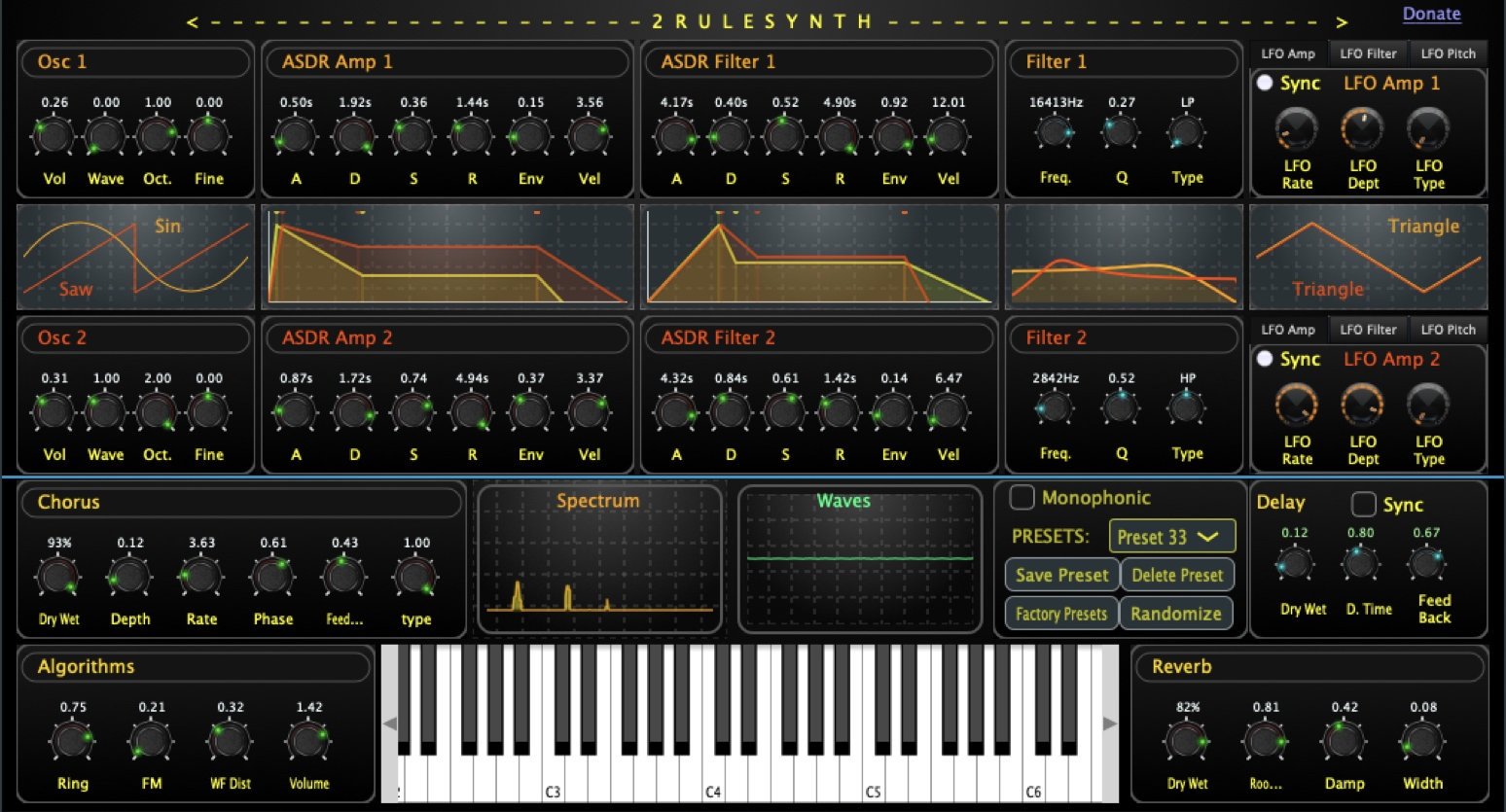
Task: Open the Donate link
Action: pyautogui.click(x=1431, y=14)
